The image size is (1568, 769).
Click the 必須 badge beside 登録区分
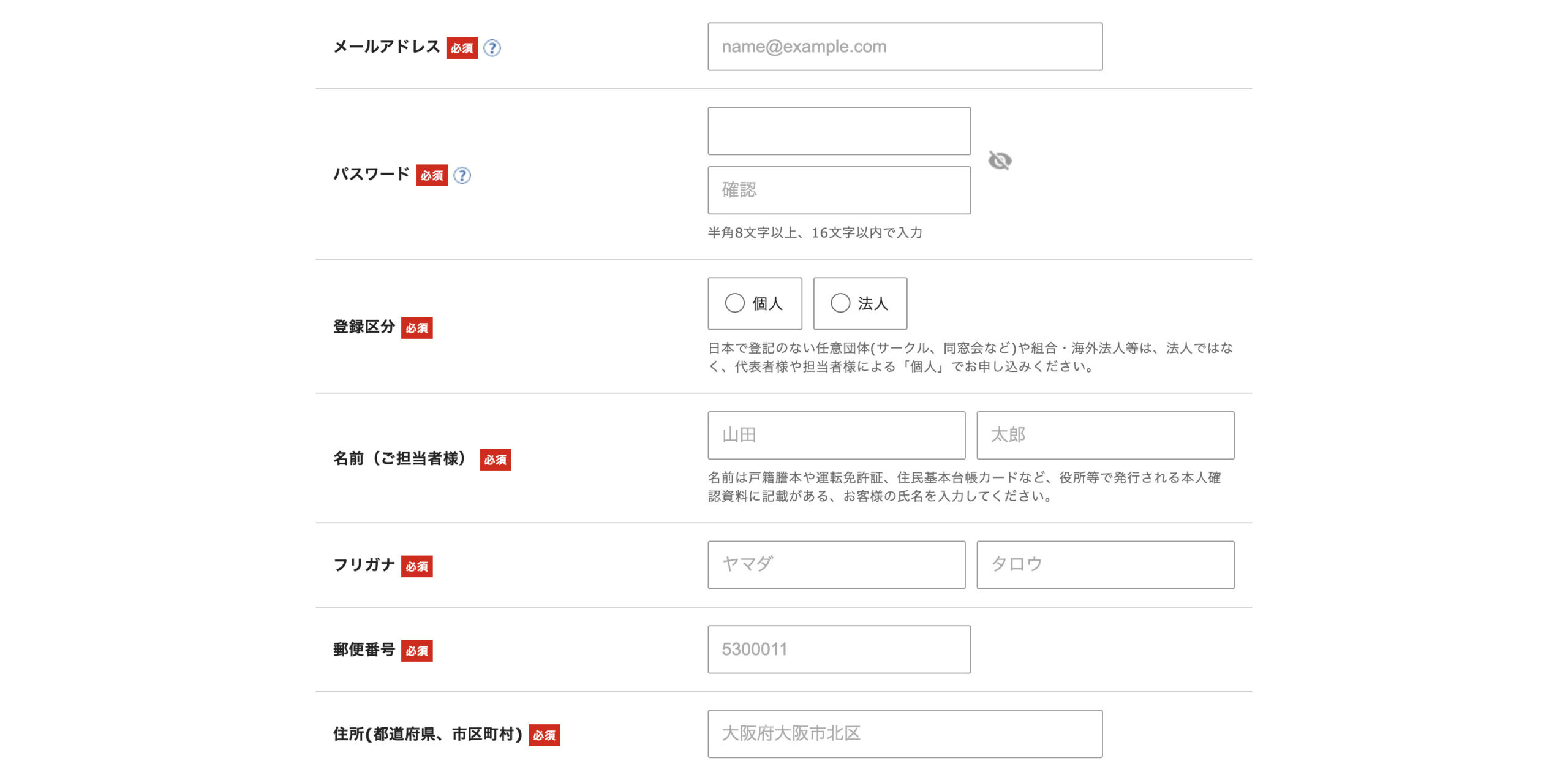coord(417,328)
